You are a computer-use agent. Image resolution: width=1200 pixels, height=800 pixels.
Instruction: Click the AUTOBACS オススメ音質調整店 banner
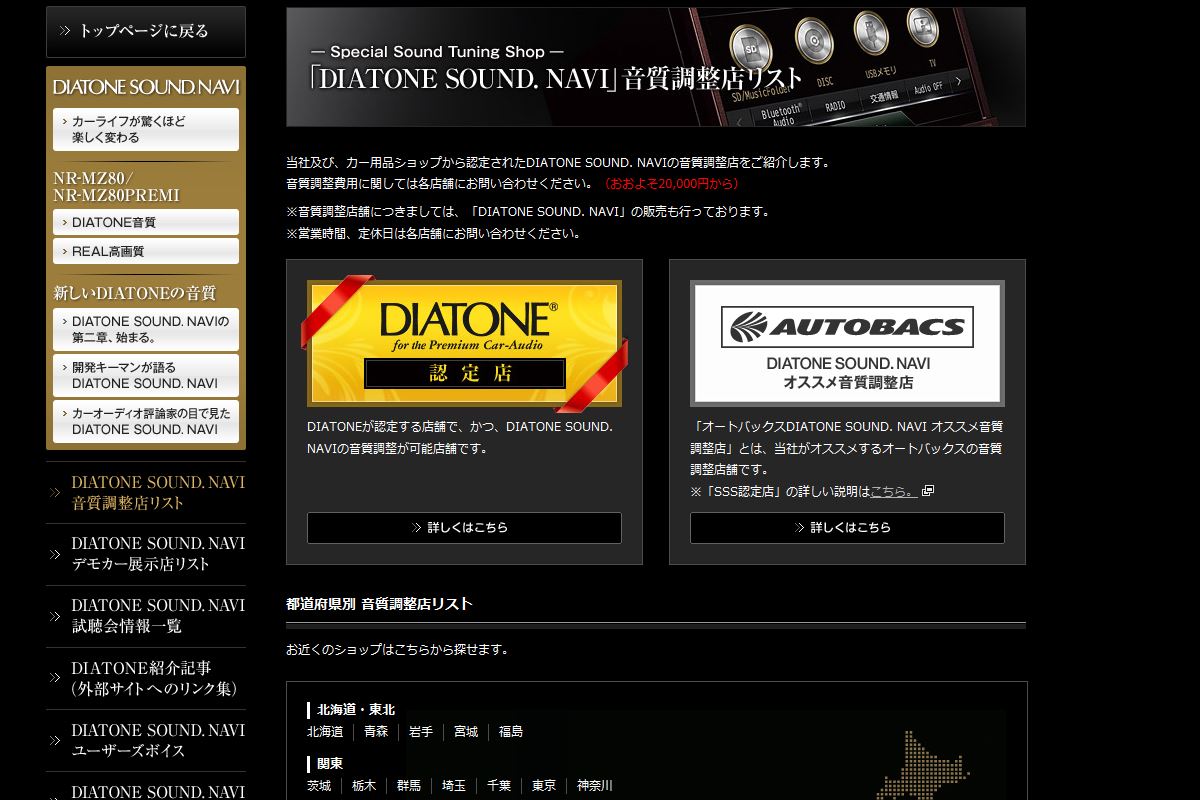coord(847,343)
